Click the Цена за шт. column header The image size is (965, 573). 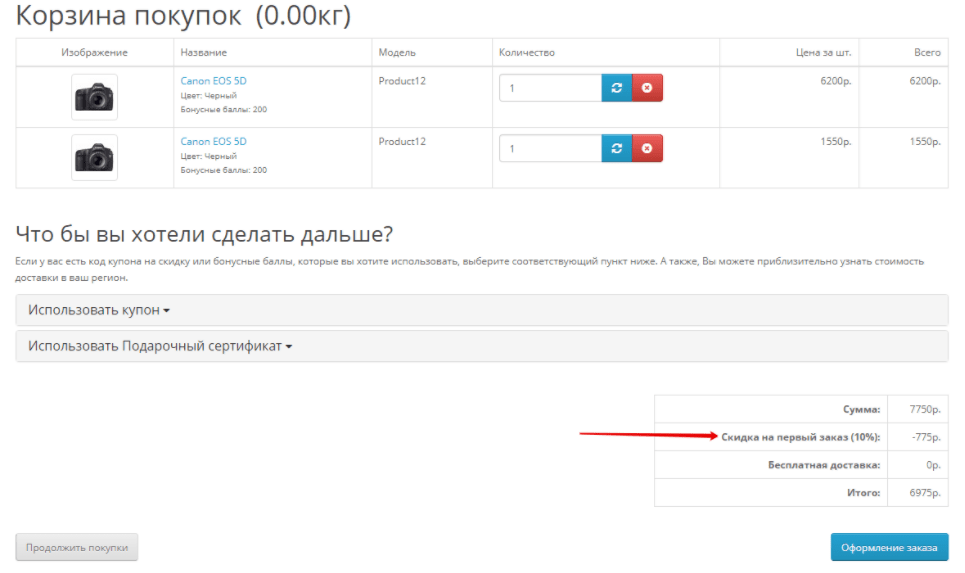pos(823,52)
